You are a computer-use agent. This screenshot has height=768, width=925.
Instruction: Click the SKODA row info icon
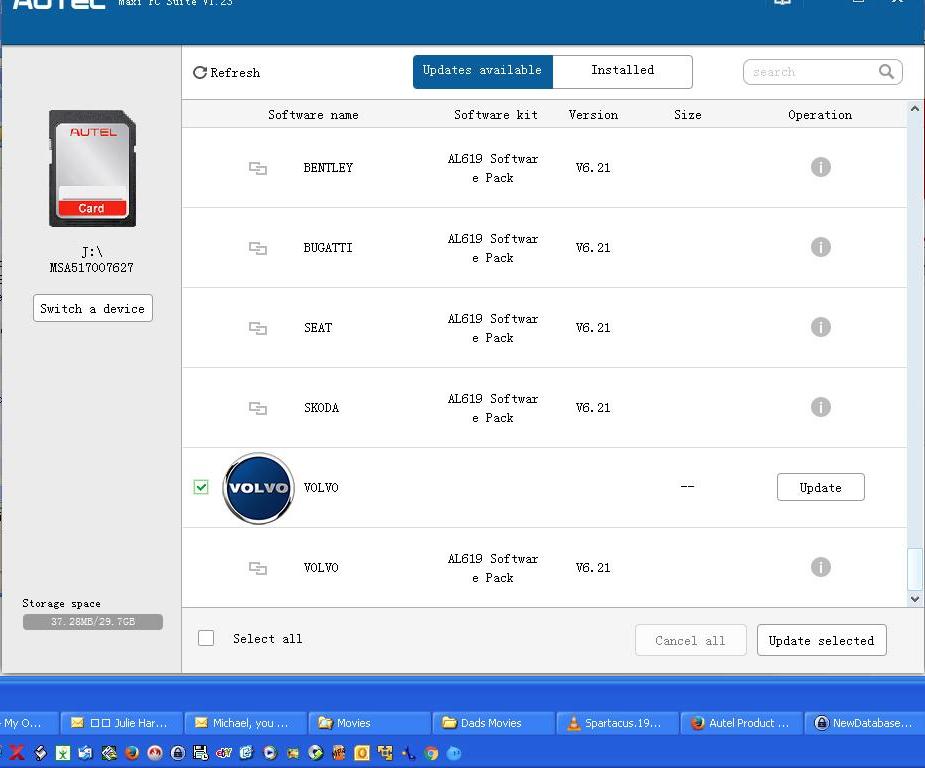tap(820, 407)
